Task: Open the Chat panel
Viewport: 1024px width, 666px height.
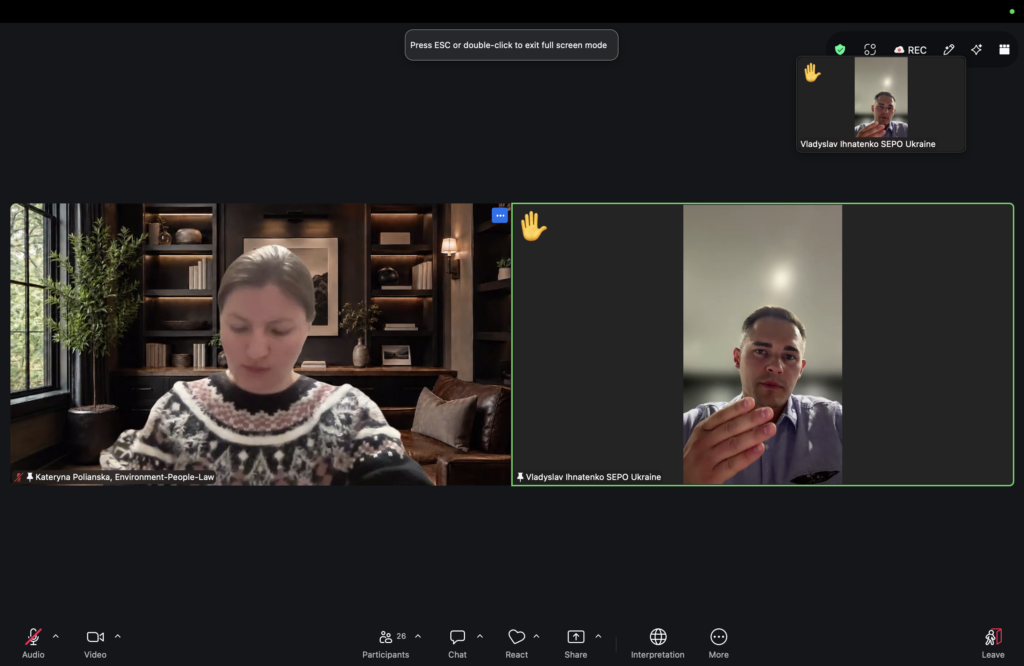Action: coord(457,643)
